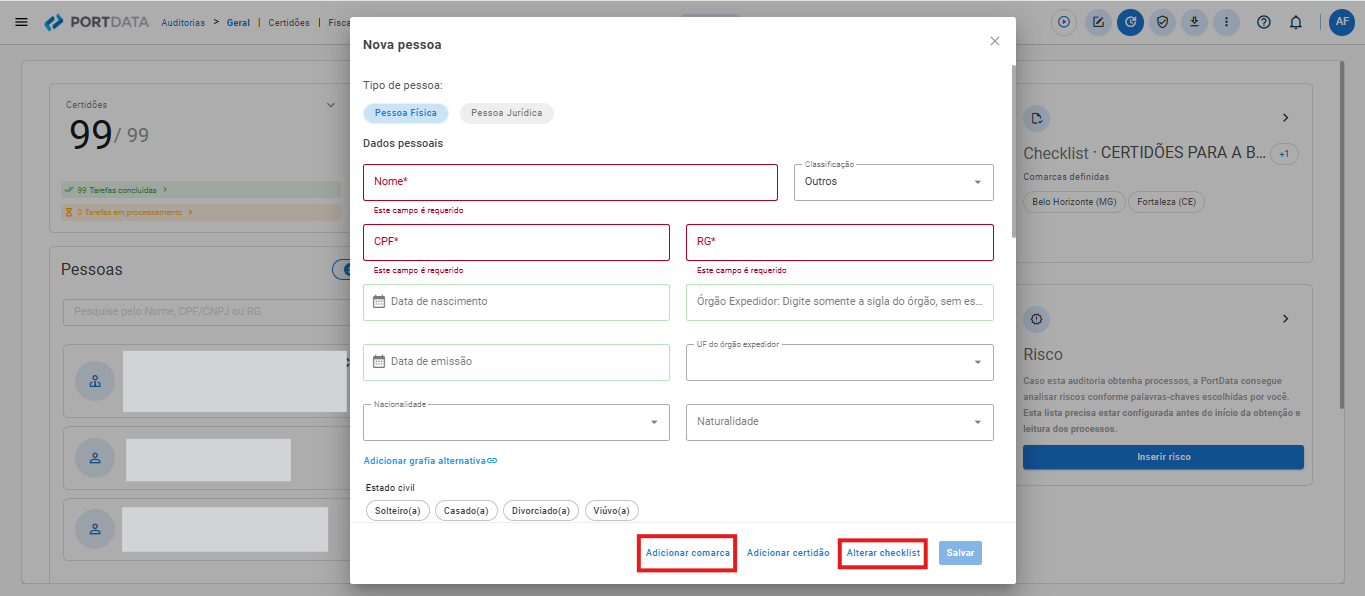The height and width of the screenshot is (596, 1365).
Task: Click the Nome input field
Action: 570,182
